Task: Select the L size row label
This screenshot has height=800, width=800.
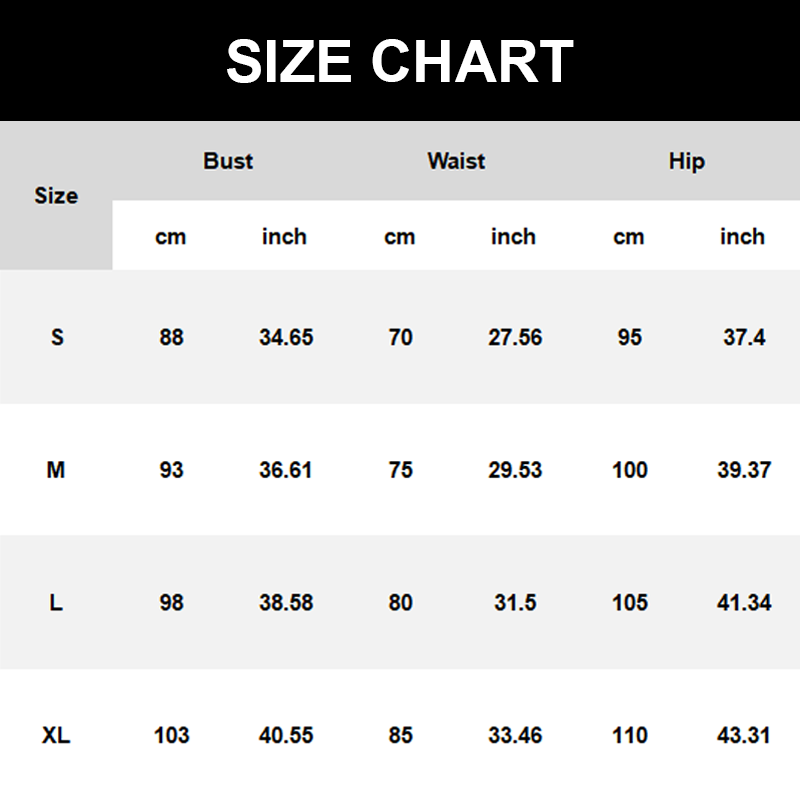Action: pos(56,603)
